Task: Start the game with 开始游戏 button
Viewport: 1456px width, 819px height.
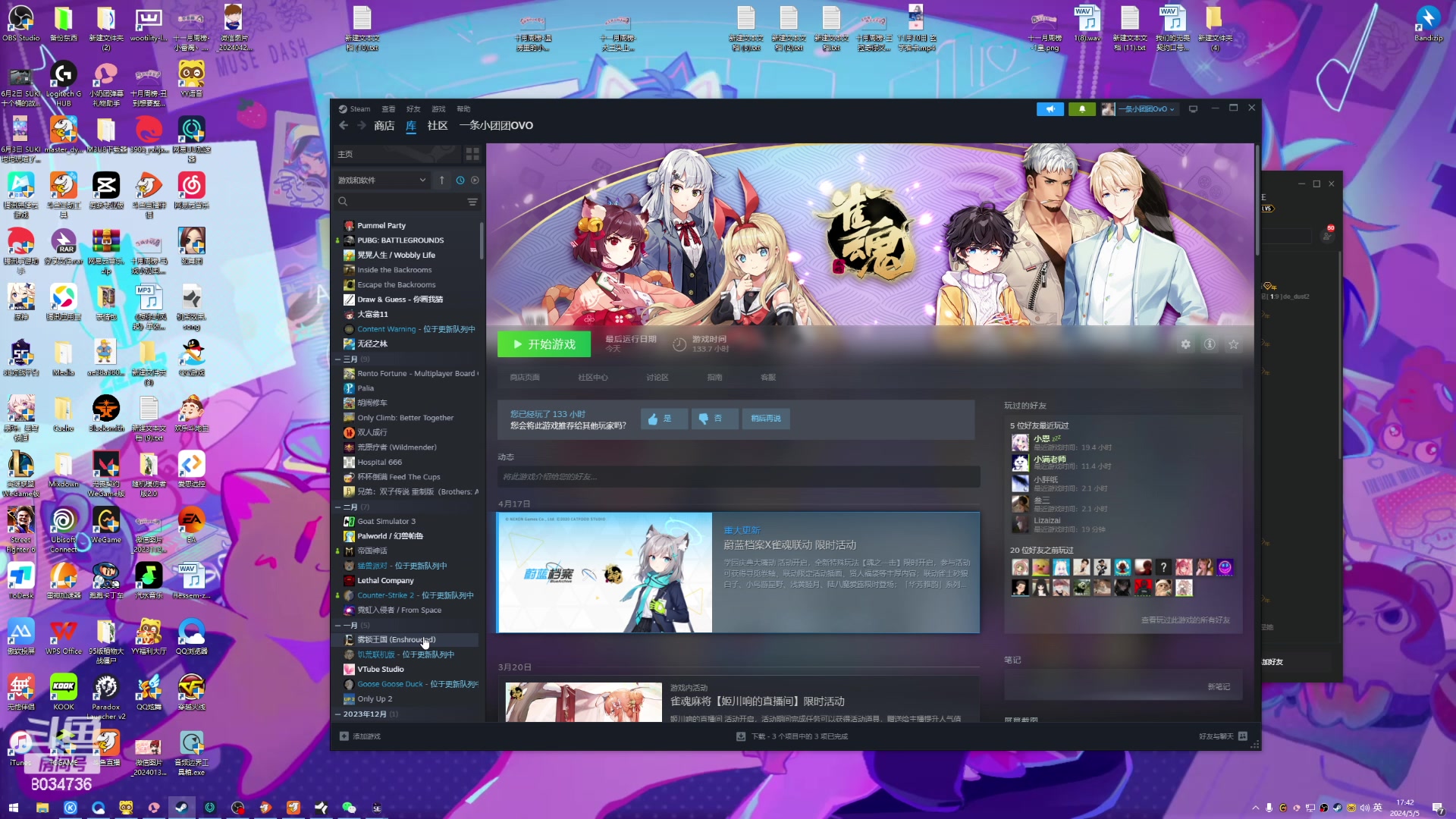Action: (544, 344)
